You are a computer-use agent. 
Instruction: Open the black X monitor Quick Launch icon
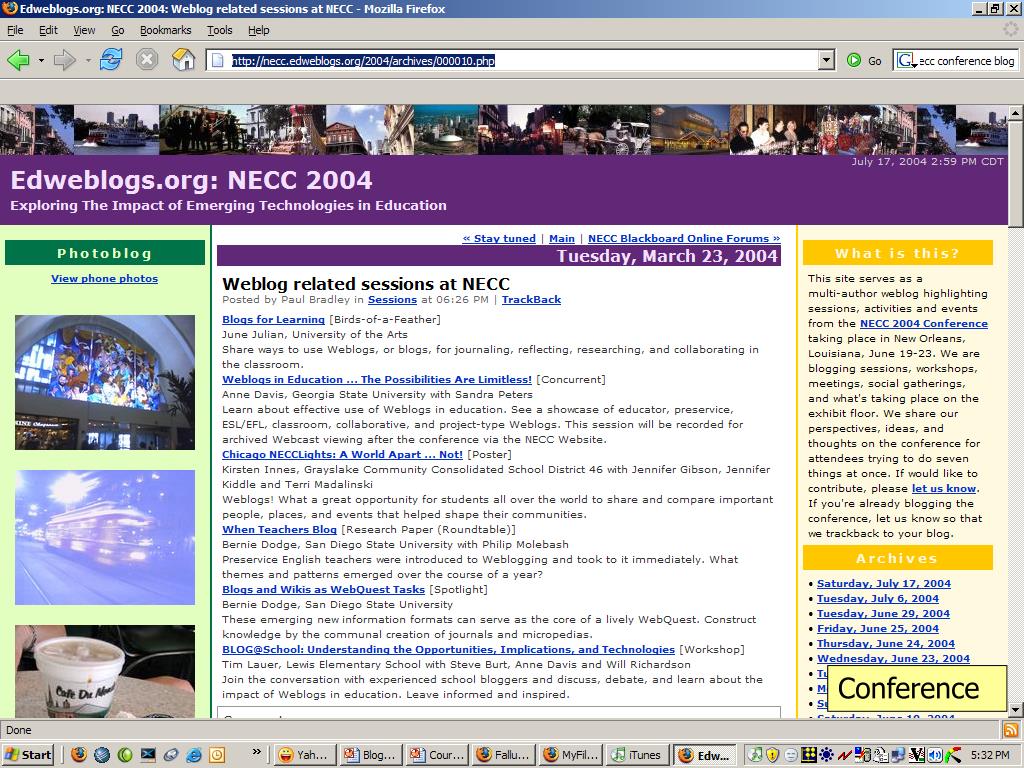point(148,755)
